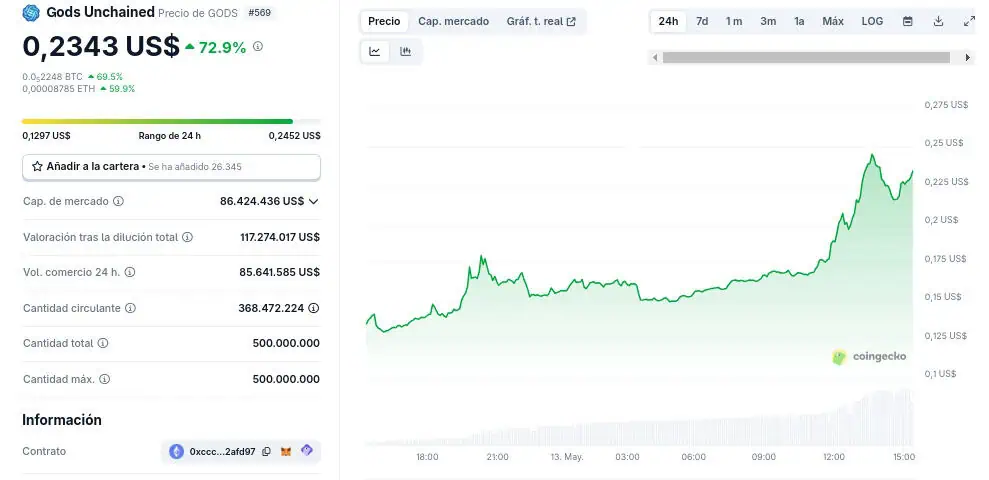989x480 pixels.
Task: Select the 1a time range
Action: [799, 21]
